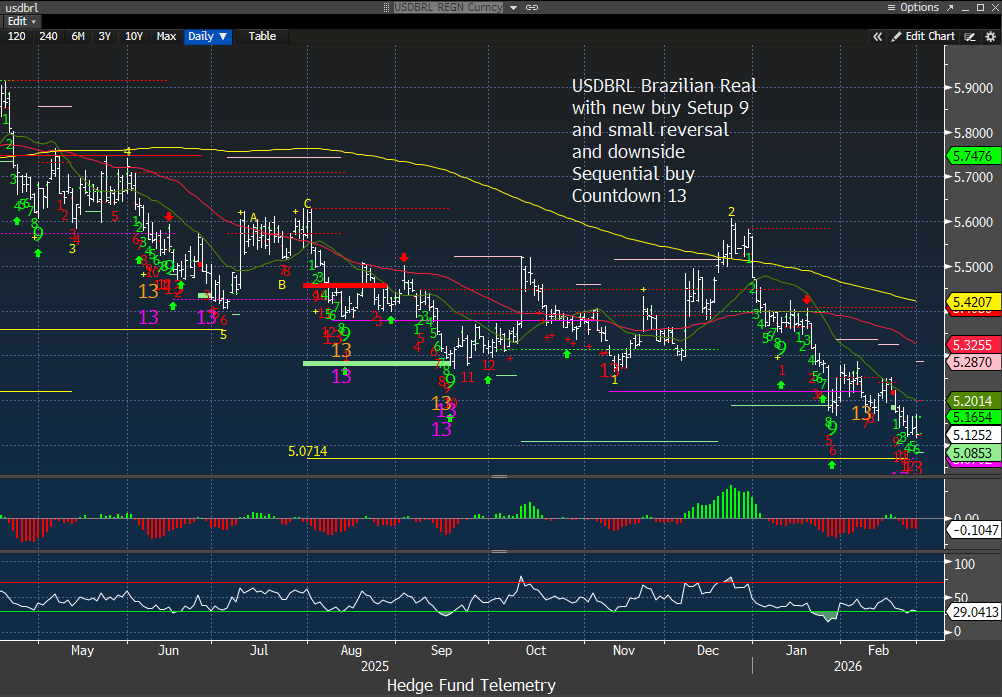Open the Edit dropdown menu
The image size is (1002, 697).
pos(22,21)
